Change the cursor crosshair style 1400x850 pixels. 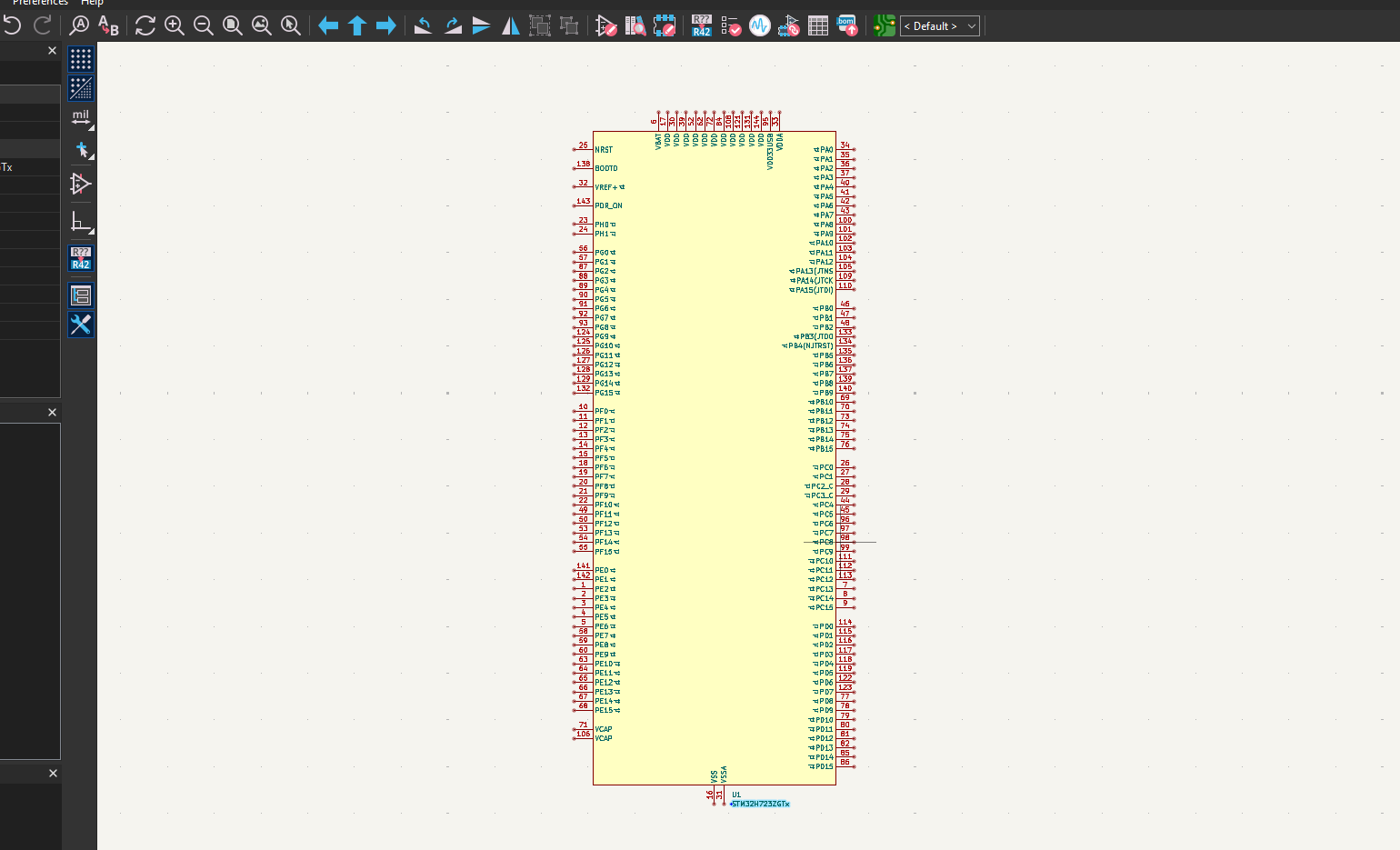pos(81,149)
